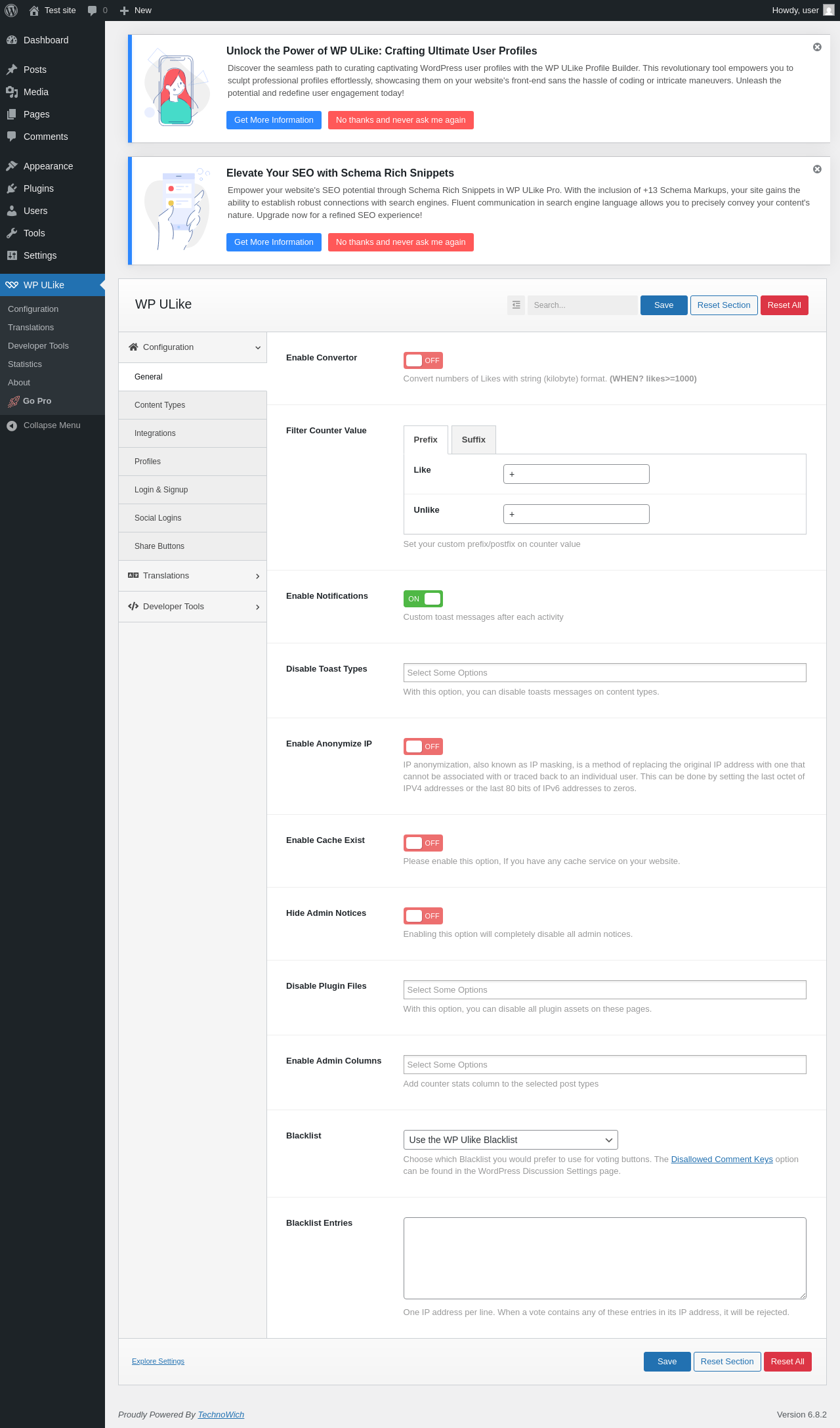Click the WordPress logo icon in admin bar
840x1428 pixels.
point(11,11)
